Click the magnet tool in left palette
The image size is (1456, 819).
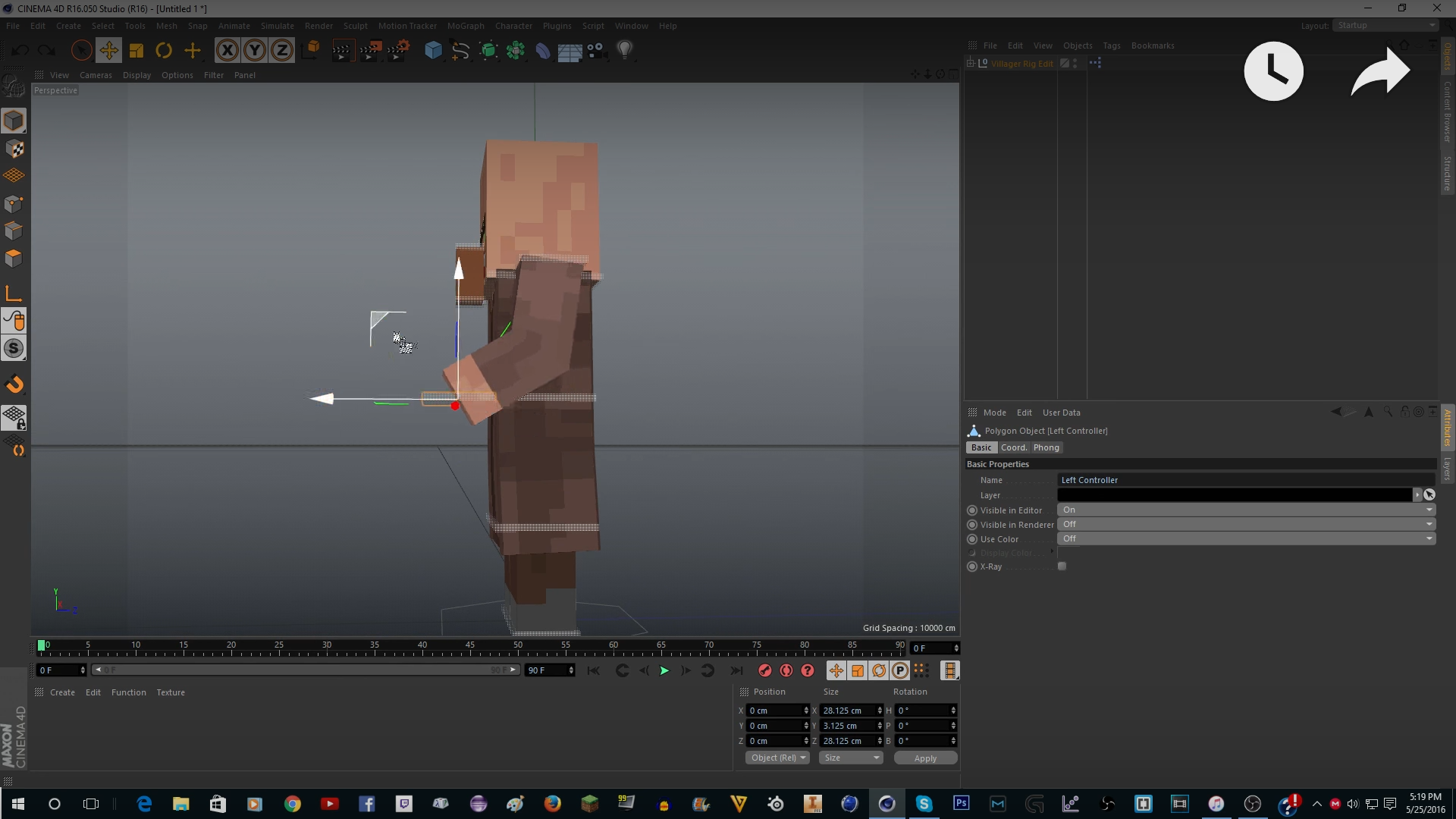15,384
